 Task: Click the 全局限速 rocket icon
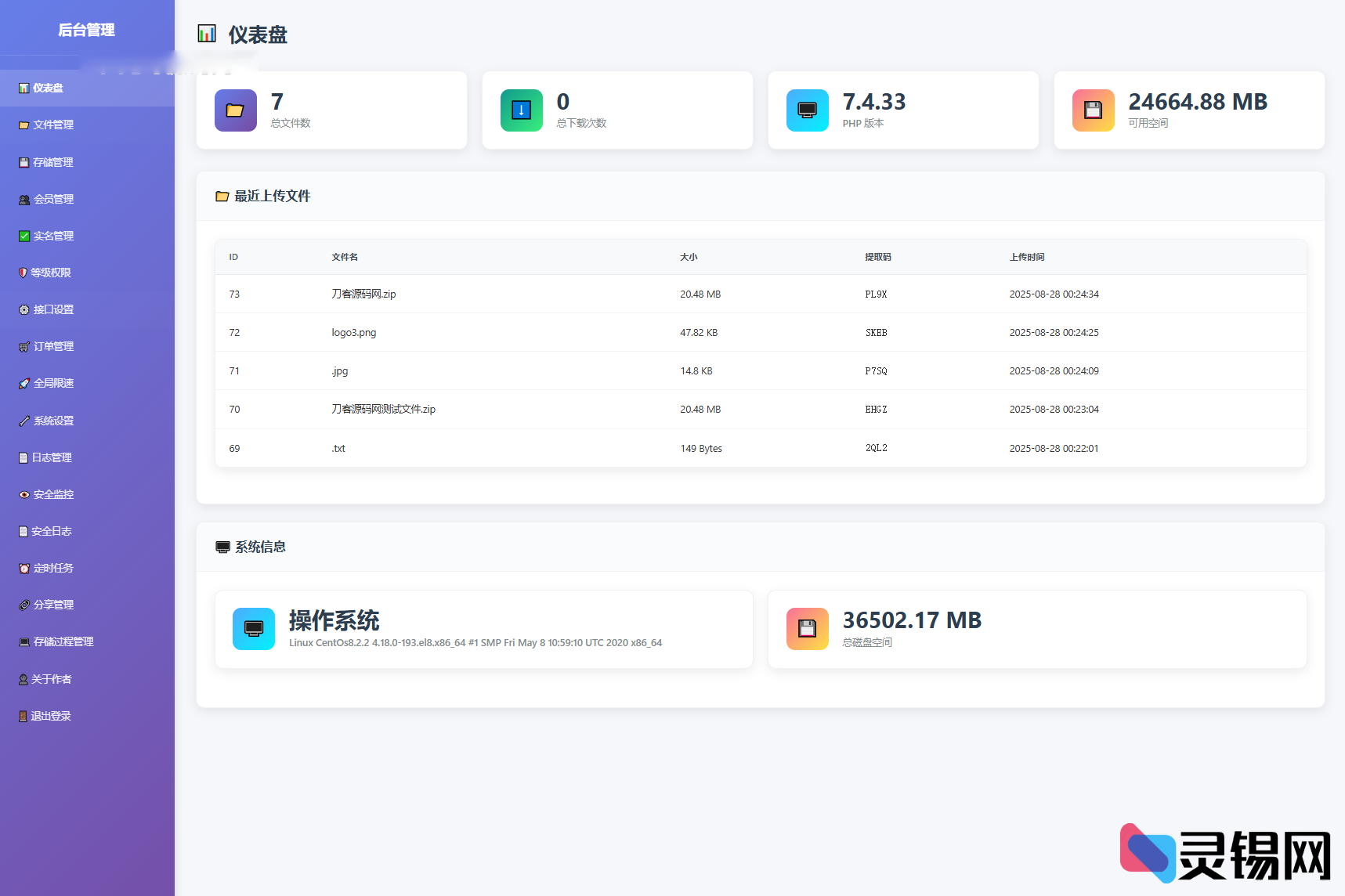pos(24,383)
